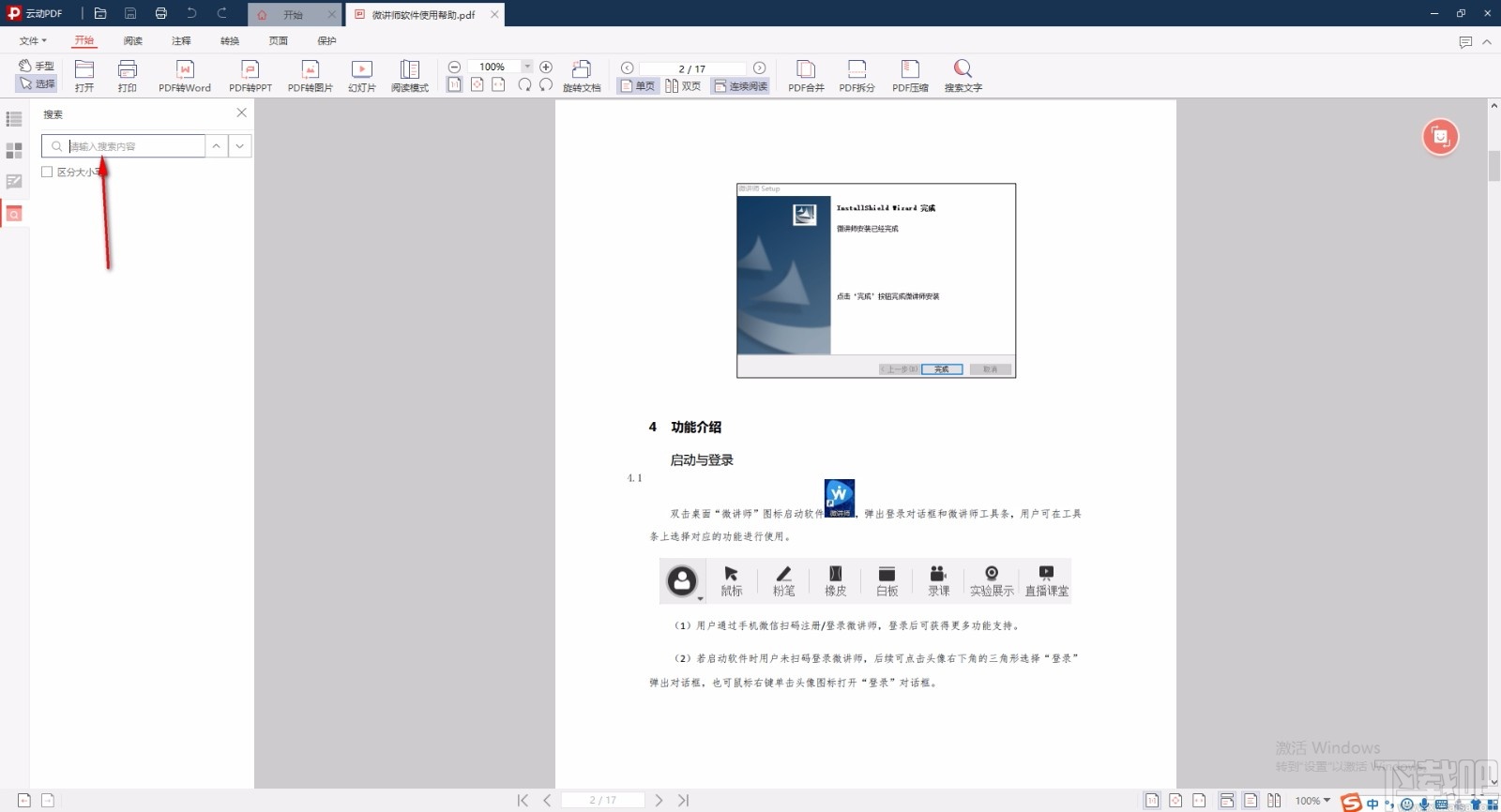Convert with PDF转PPT
The width and height of the screenshot is (1501, 812).
(x=250, y=75)
